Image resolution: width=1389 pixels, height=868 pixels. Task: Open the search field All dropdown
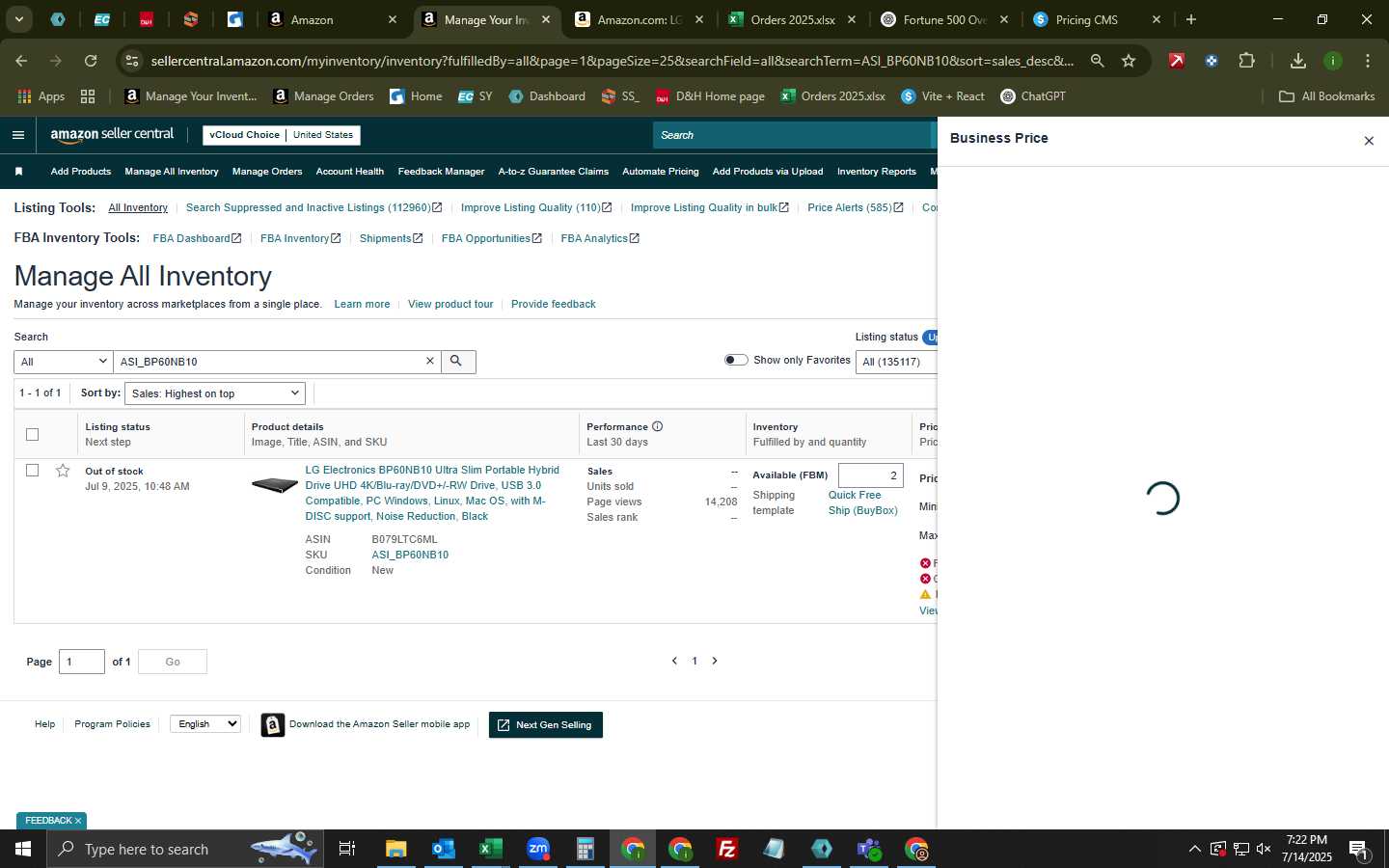[x=64, y=362]
